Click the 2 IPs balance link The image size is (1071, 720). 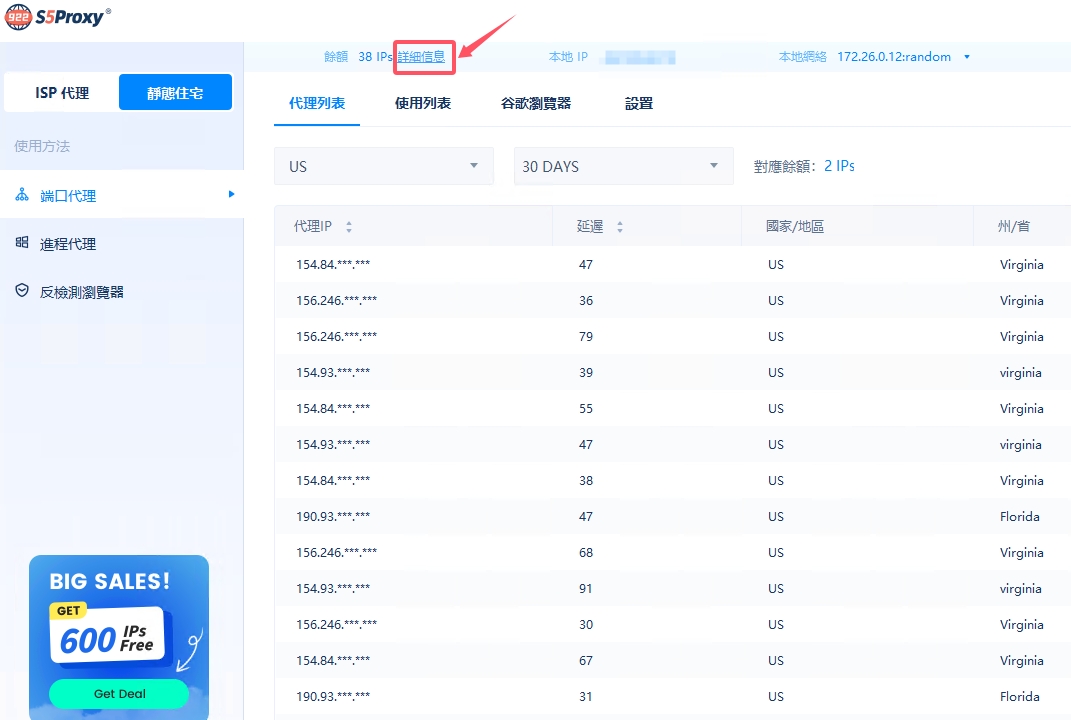pyautogui.click(x=839, y=166)
